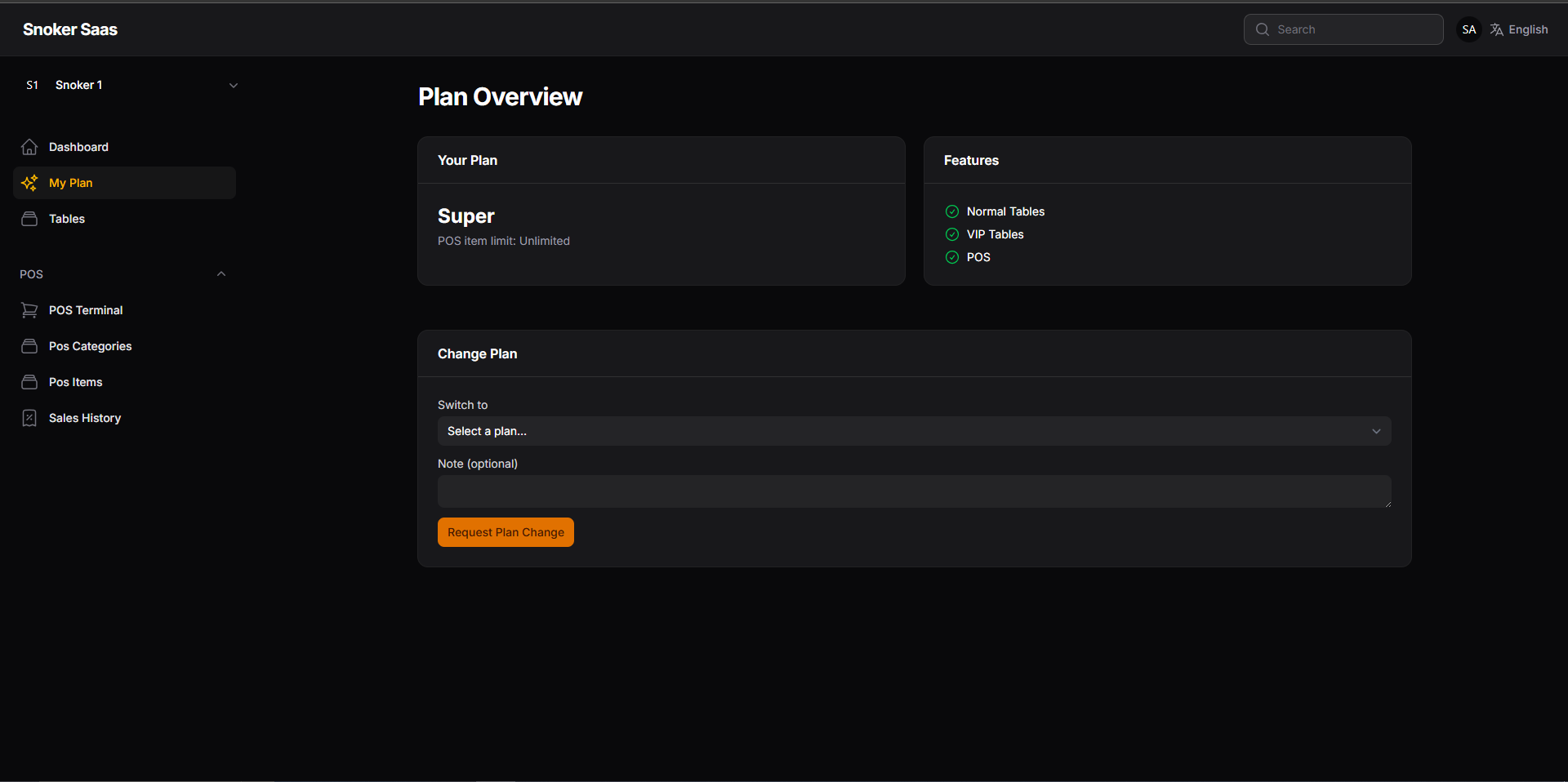This screenshot has height=782, width=1568.
Task: Click the Tables icon in sidebar
Action: (29, 219)
